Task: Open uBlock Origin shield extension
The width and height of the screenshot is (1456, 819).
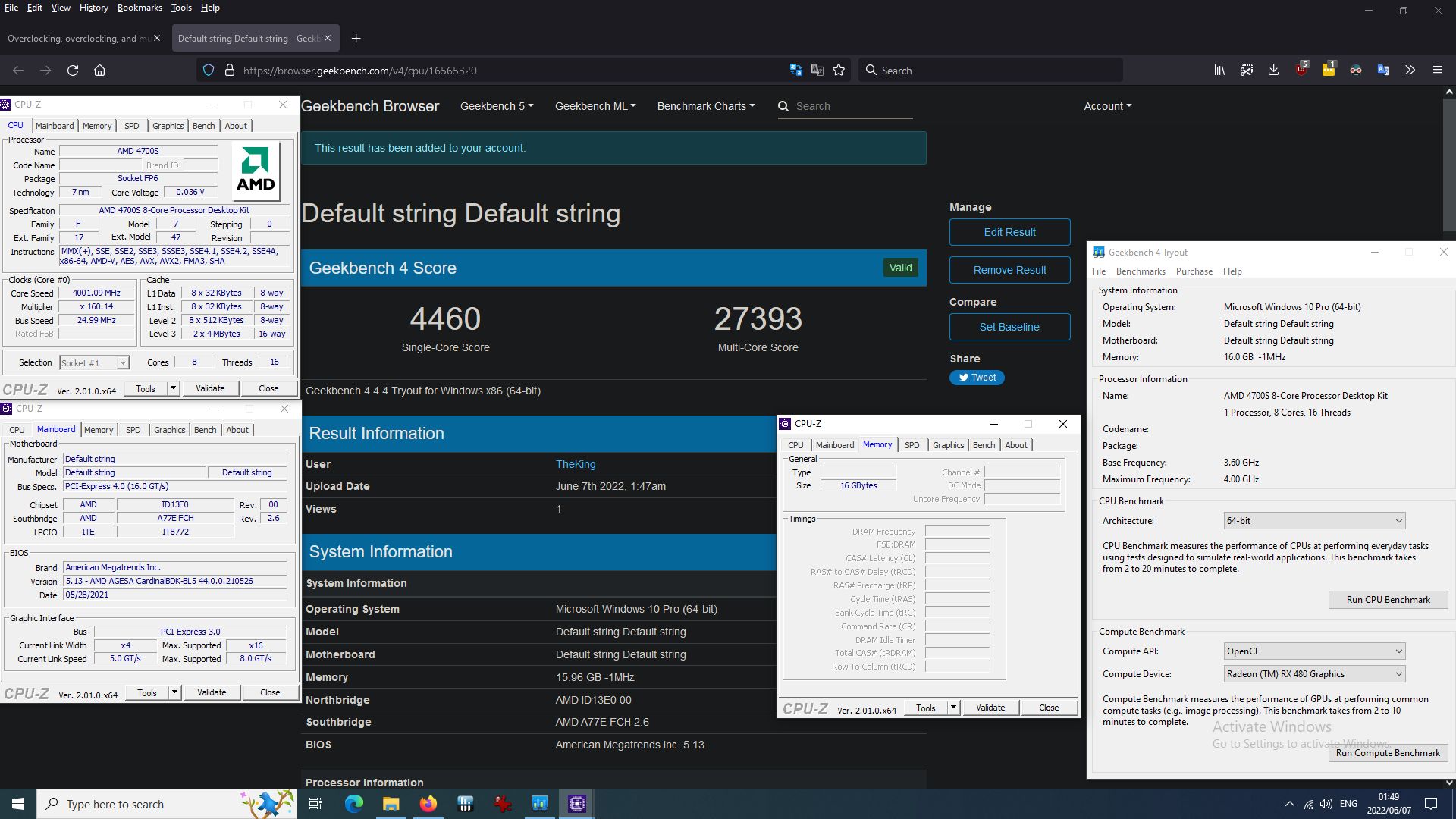Action: tap(1301, 70)
